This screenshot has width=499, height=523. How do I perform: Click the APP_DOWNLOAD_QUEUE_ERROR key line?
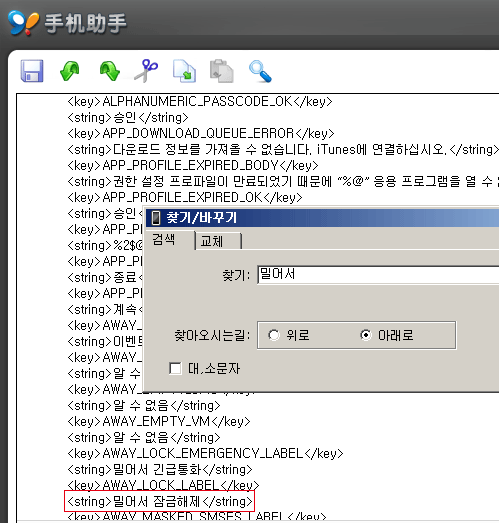(200, 133)
